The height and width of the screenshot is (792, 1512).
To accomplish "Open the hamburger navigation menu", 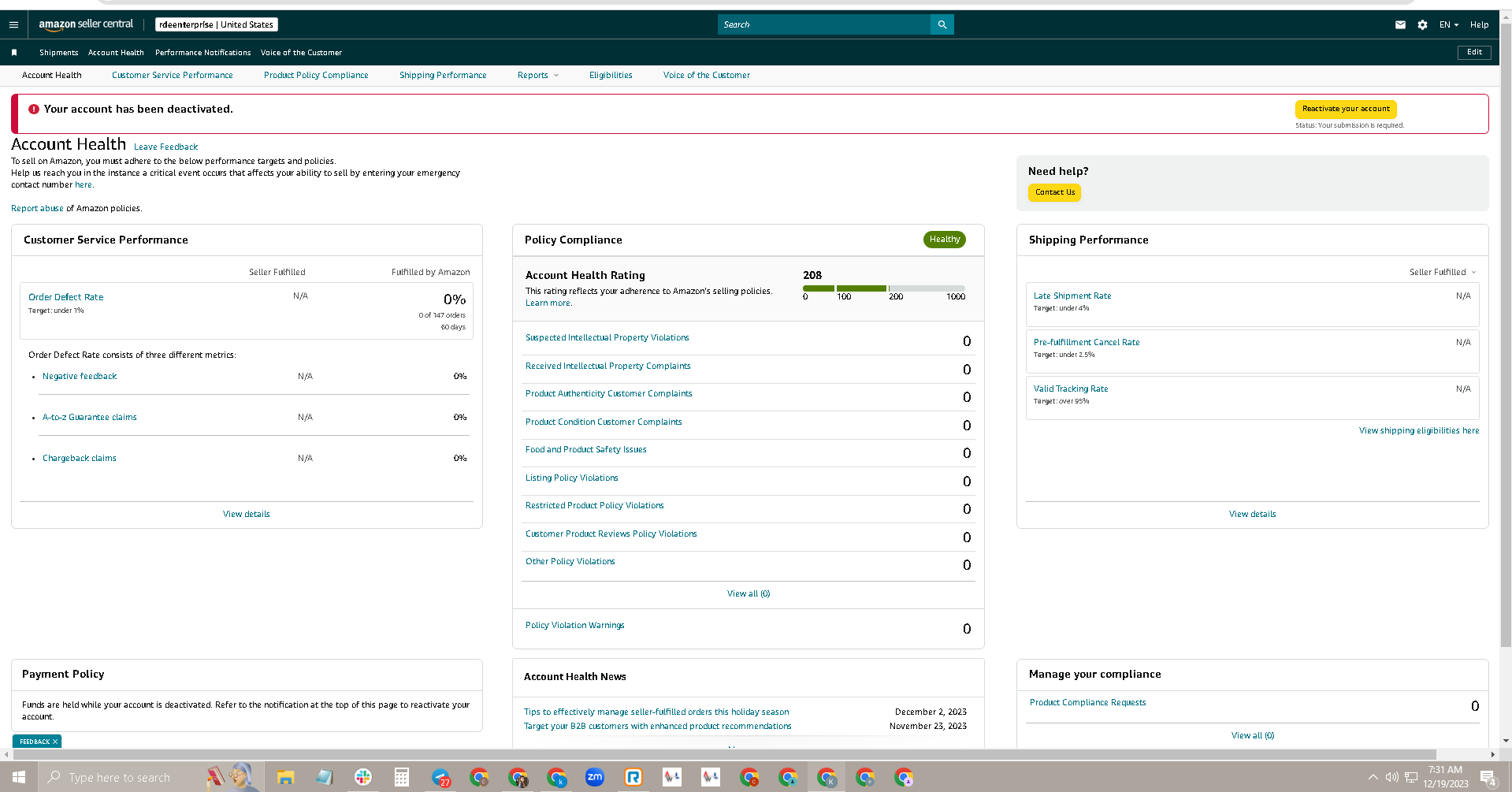I will 13,24.
